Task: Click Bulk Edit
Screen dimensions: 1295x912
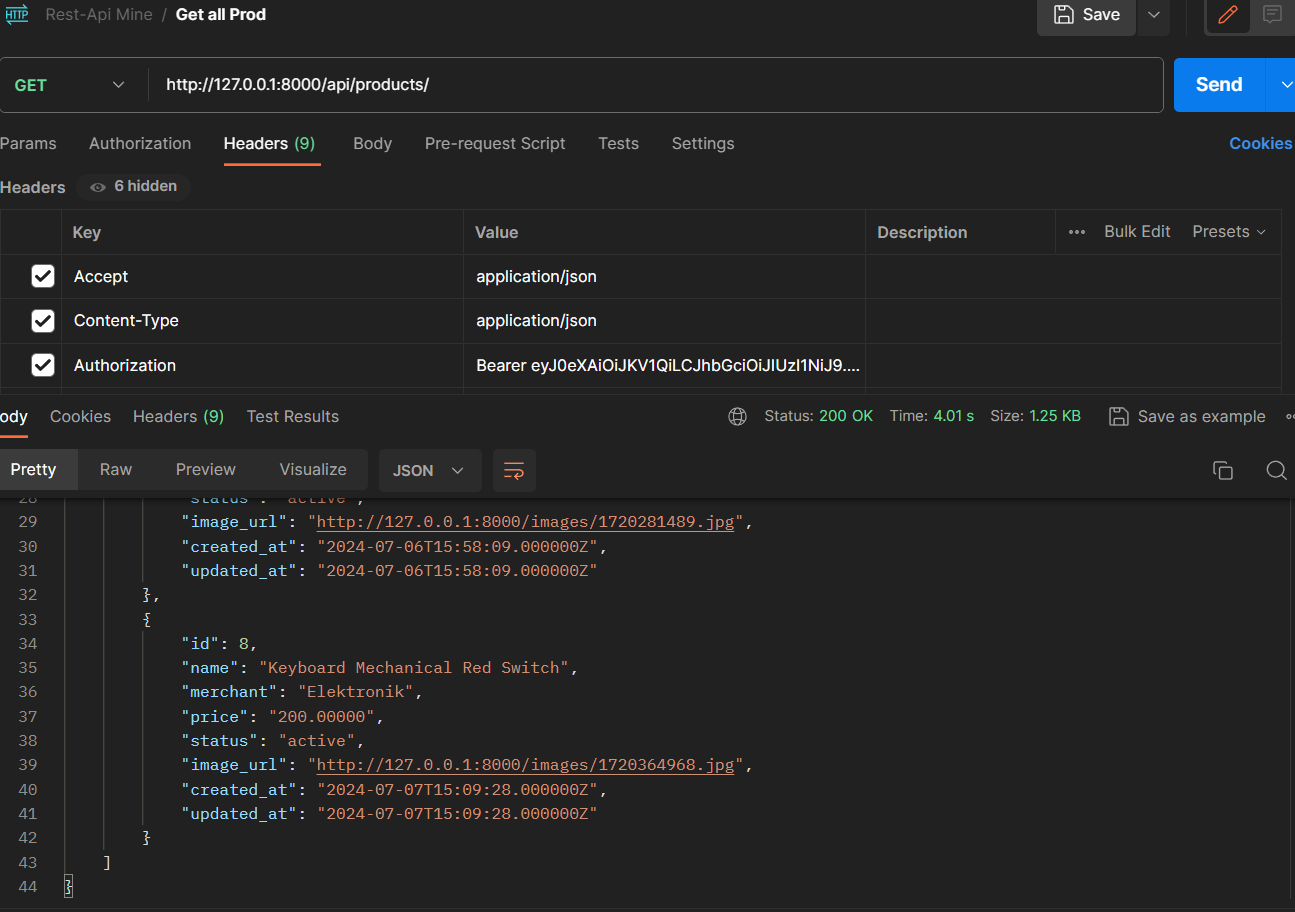Action: tap(1137, 232)
